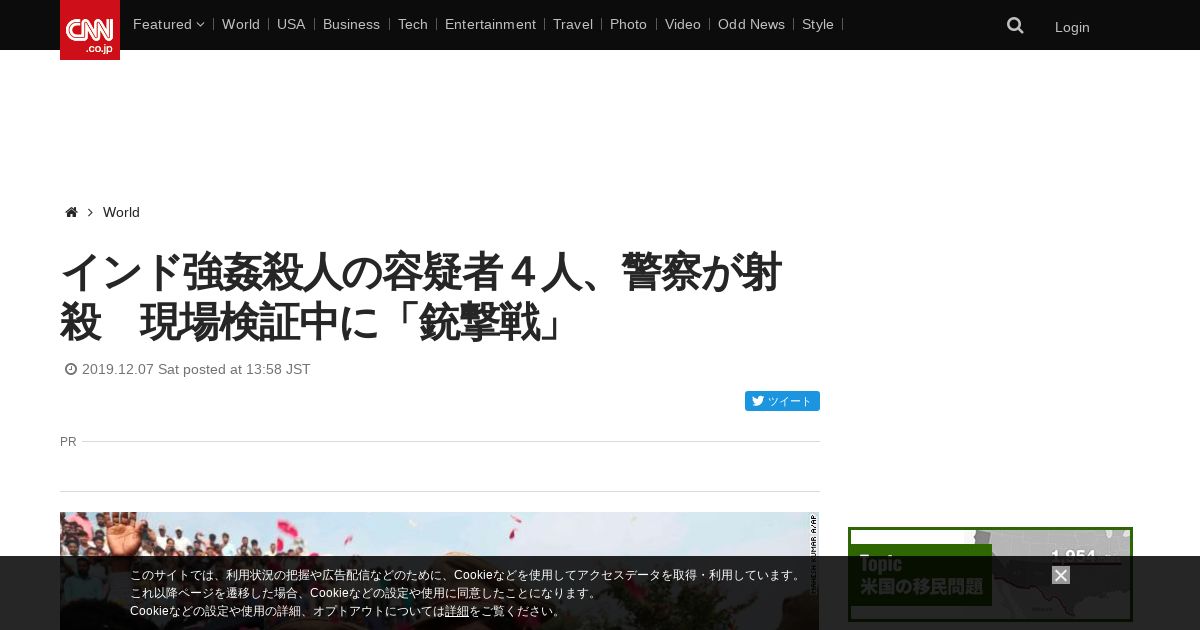Select the Tech menu item

coord(413,24)
